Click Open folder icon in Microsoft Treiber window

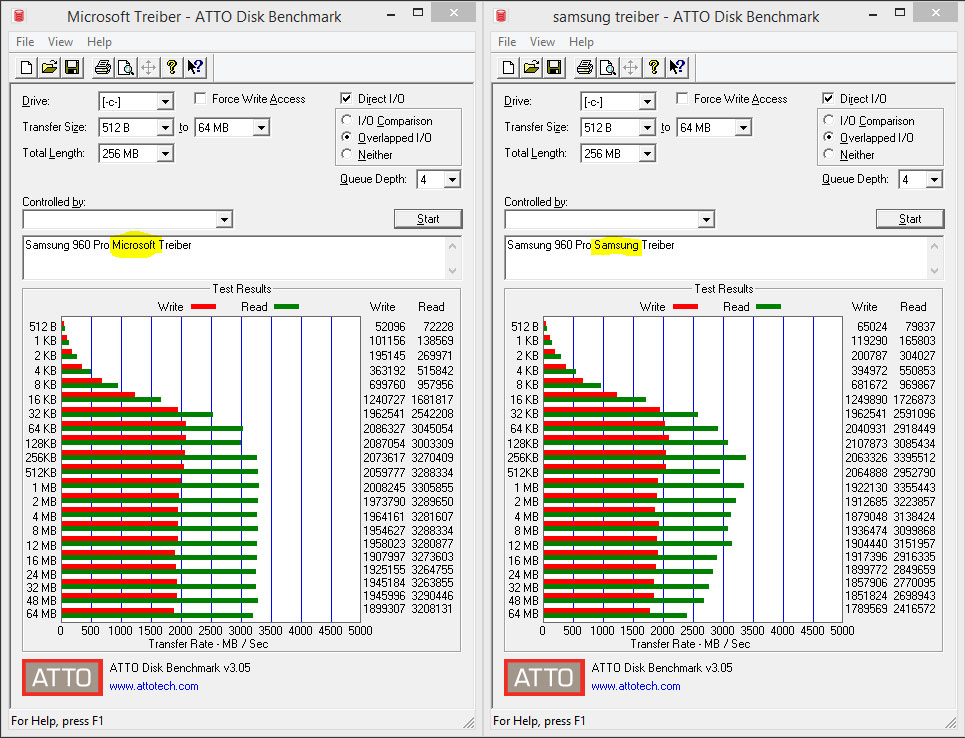[x=49, y=67]
